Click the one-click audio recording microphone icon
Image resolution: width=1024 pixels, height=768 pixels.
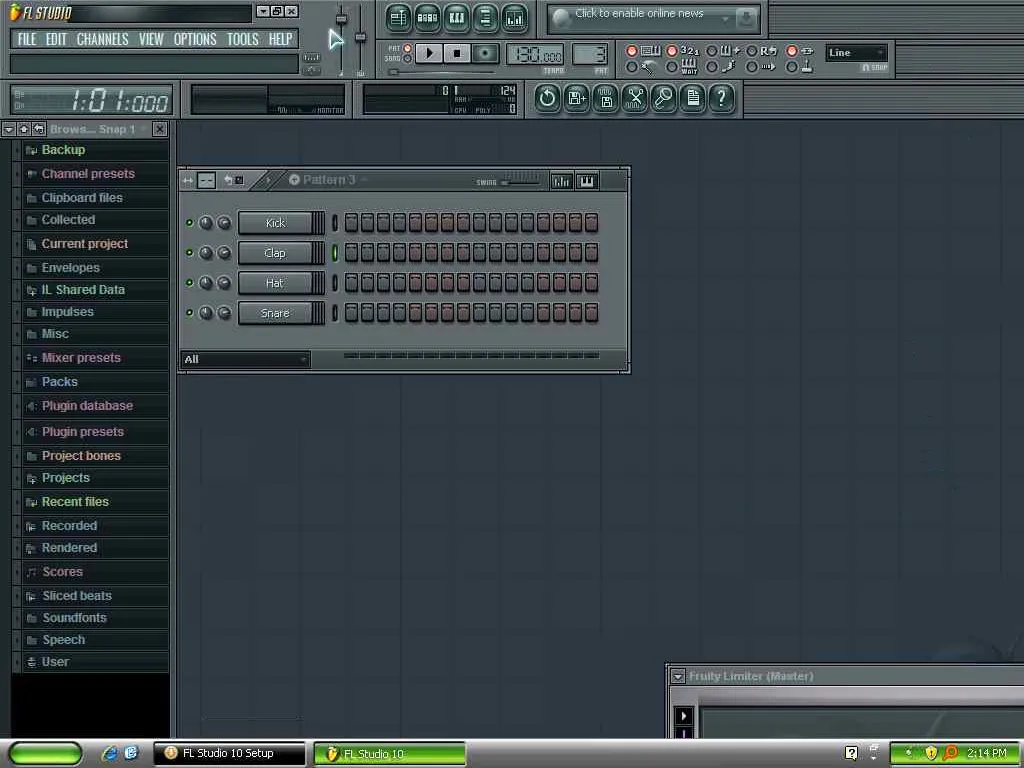(664, 99)
